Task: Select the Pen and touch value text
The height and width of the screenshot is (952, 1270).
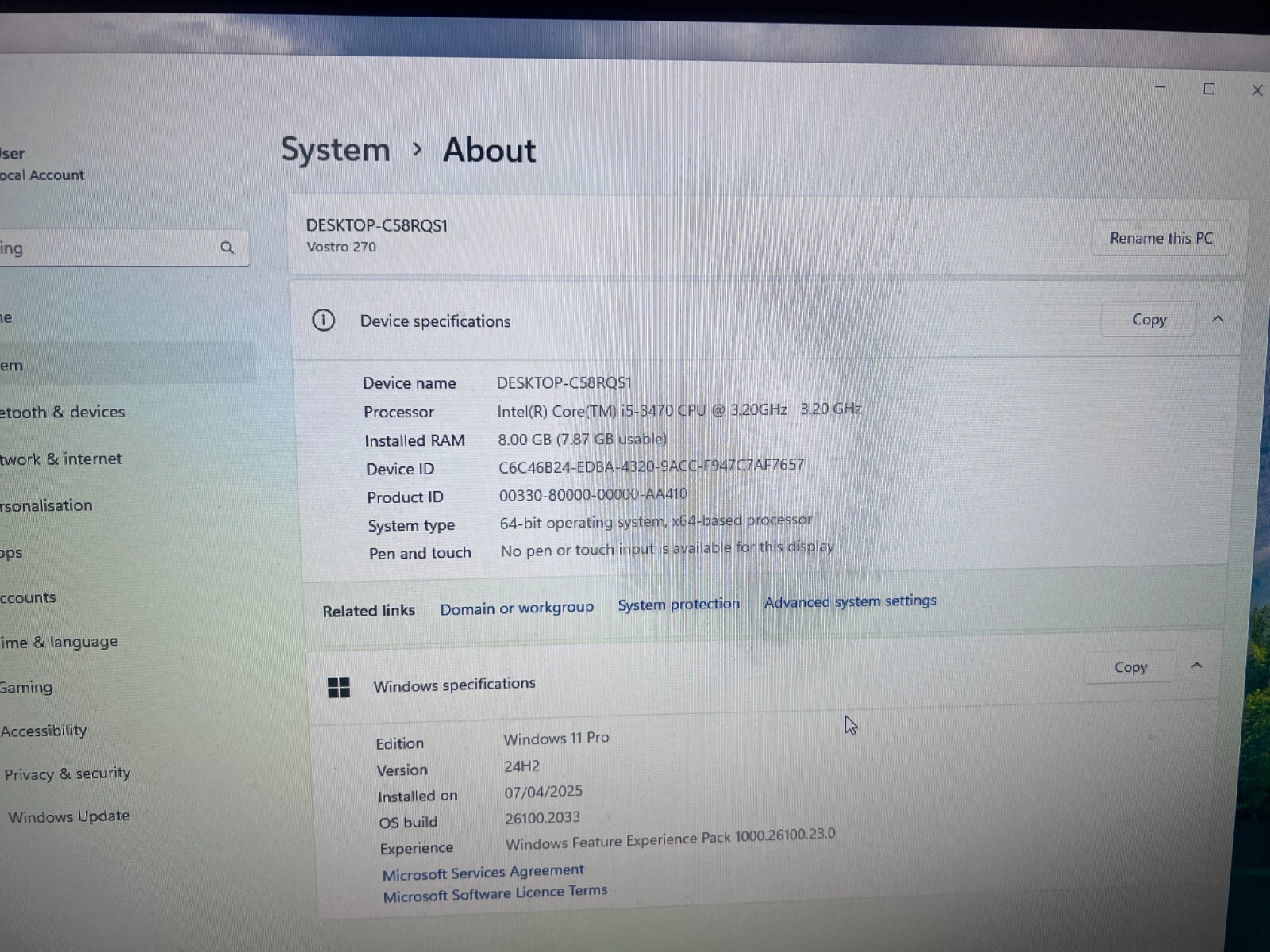Action: click(667, 548)
